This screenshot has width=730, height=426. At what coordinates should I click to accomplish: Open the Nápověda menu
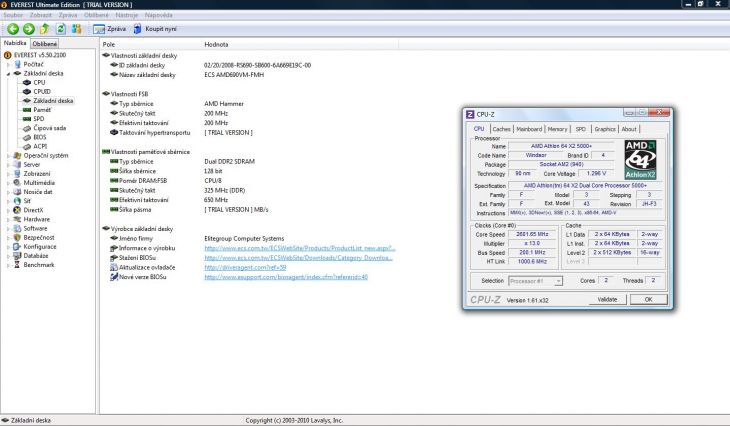tap(158, 15)
